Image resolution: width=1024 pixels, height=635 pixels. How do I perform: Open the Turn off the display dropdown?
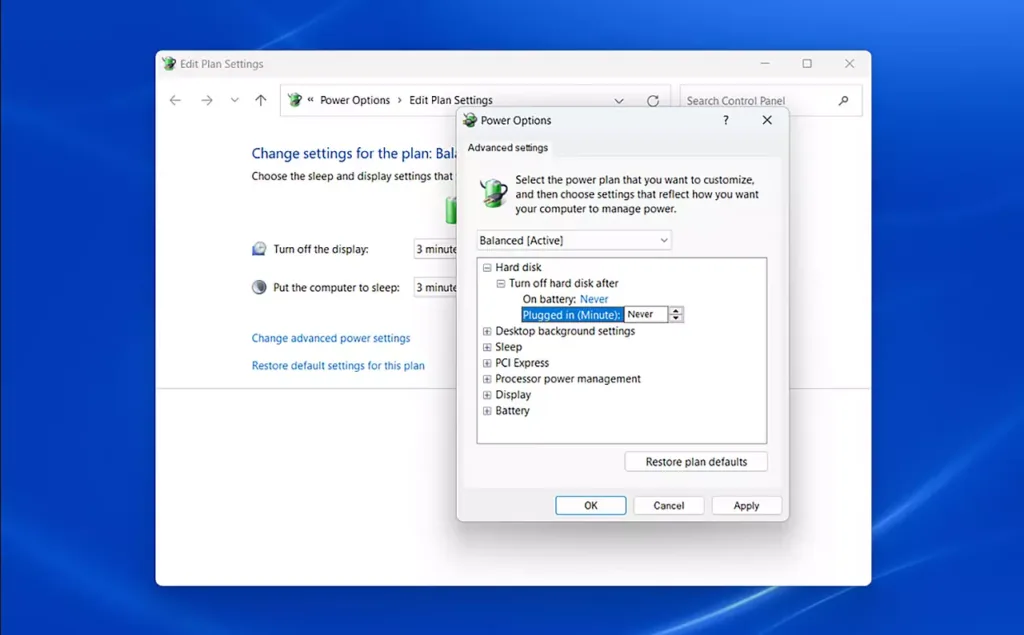[436, 249]
